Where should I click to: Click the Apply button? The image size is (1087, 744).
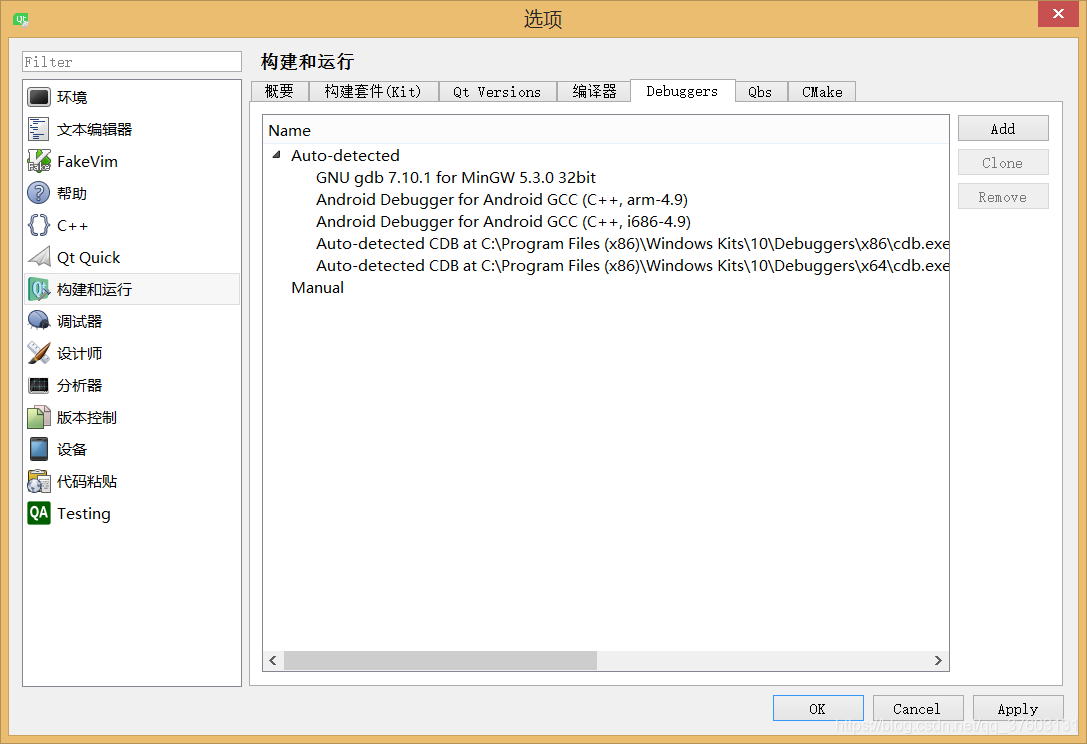[x=1018, y=708]
